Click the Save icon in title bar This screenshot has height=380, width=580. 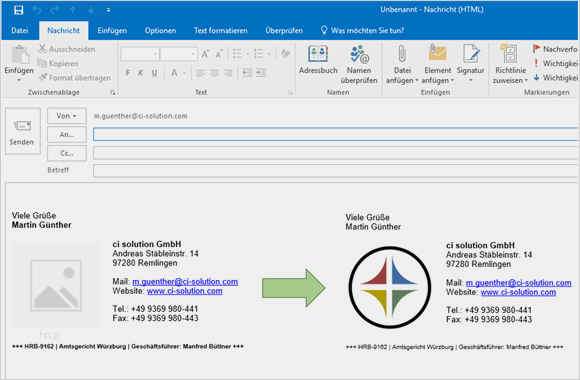click(18, 10)
